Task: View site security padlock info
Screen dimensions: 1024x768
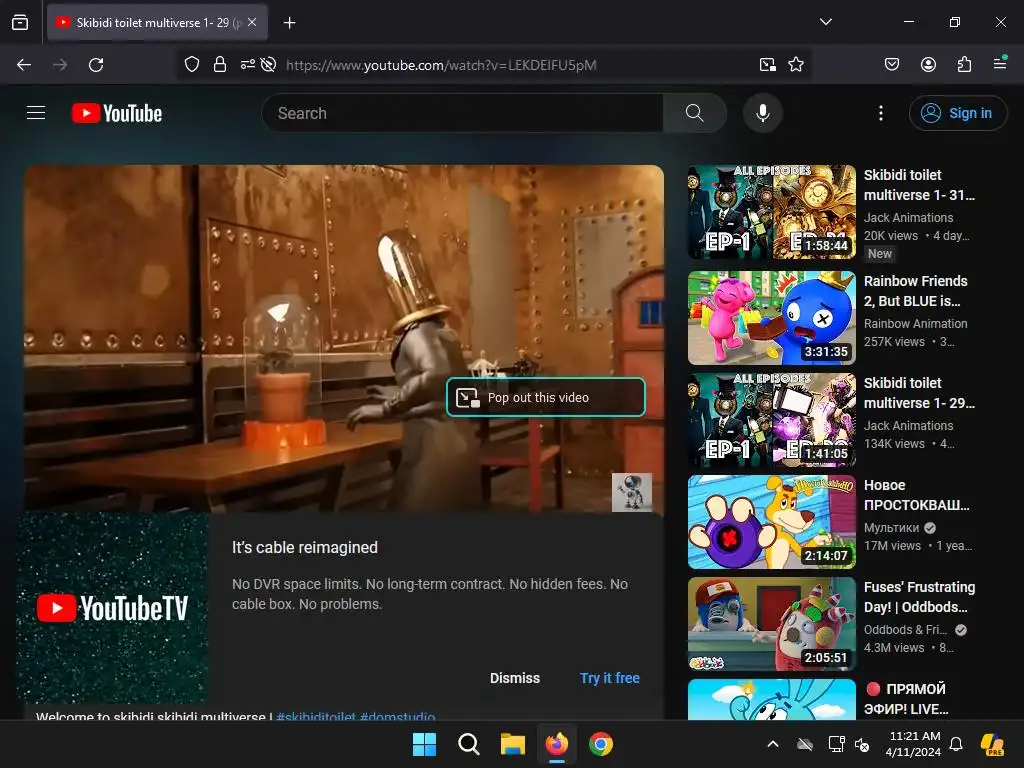Action: click(220, 65)
